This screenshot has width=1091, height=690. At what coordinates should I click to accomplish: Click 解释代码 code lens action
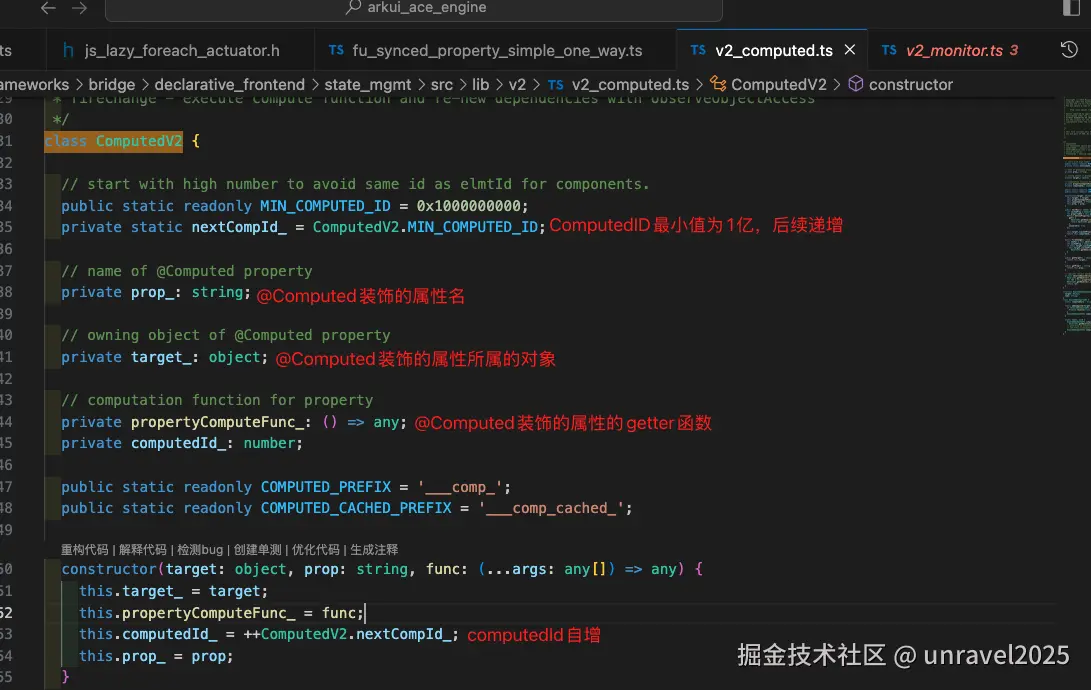click(143, 549)
